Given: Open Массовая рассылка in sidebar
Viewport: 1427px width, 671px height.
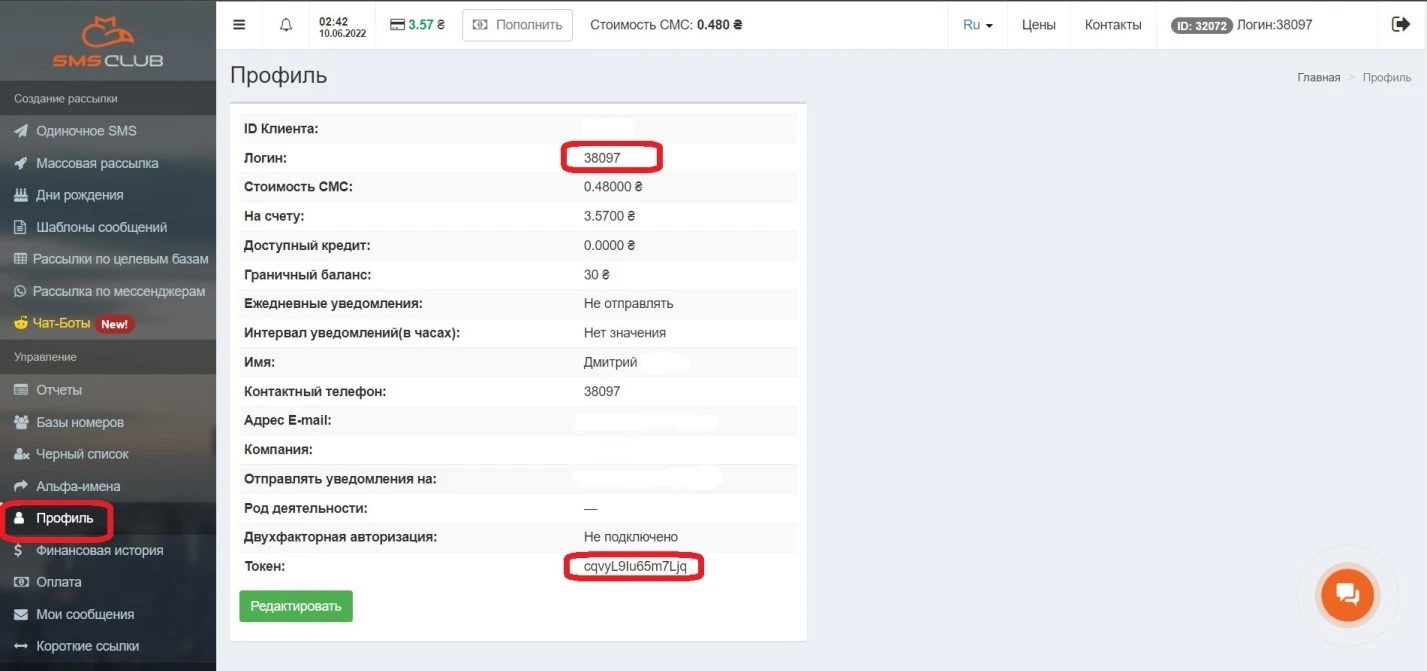Looking at the screenshot, I should (97, 163).
